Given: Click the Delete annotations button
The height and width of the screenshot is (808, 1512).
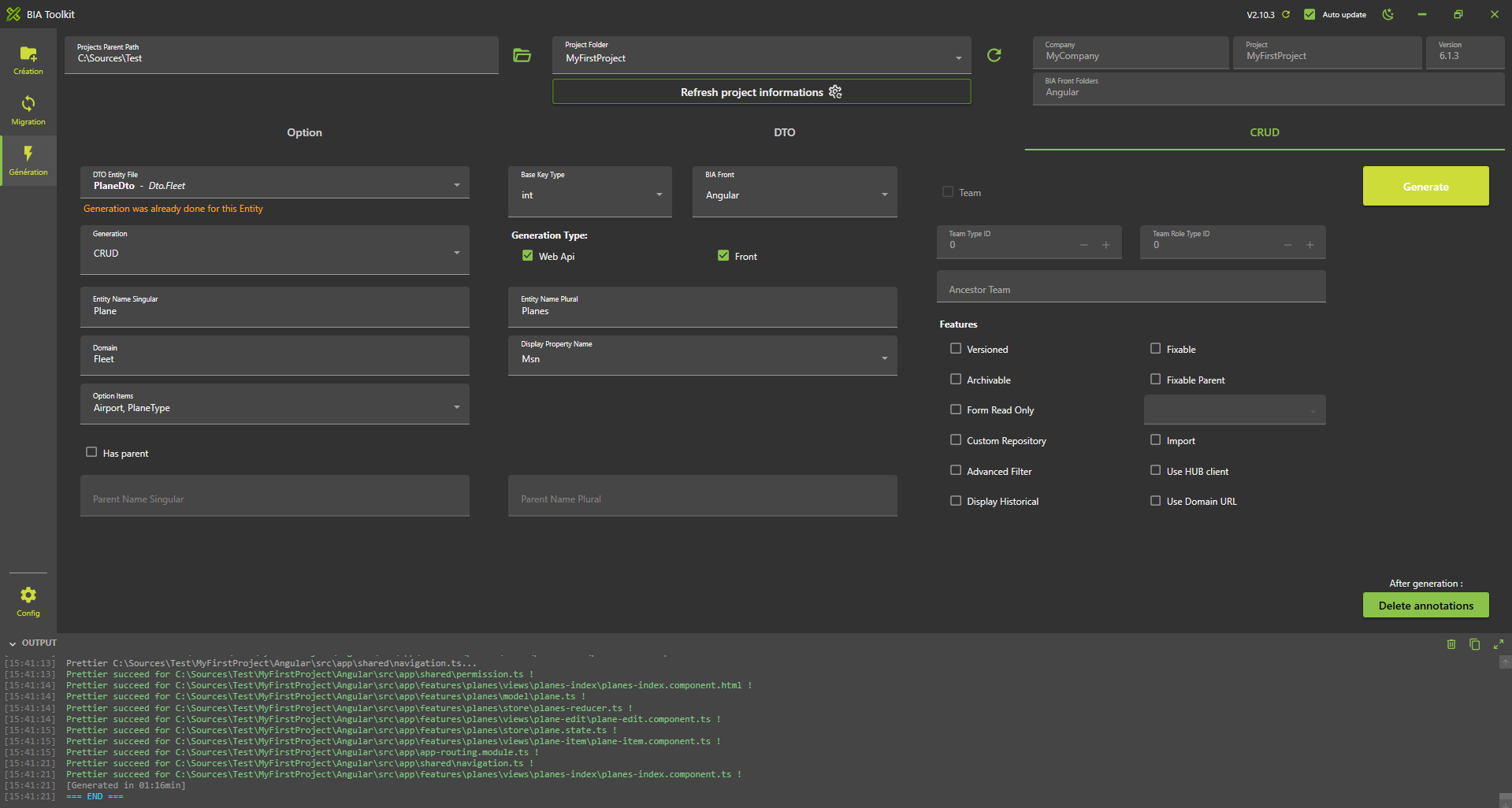Looking at the screenshot, I should click(1426, 605).
